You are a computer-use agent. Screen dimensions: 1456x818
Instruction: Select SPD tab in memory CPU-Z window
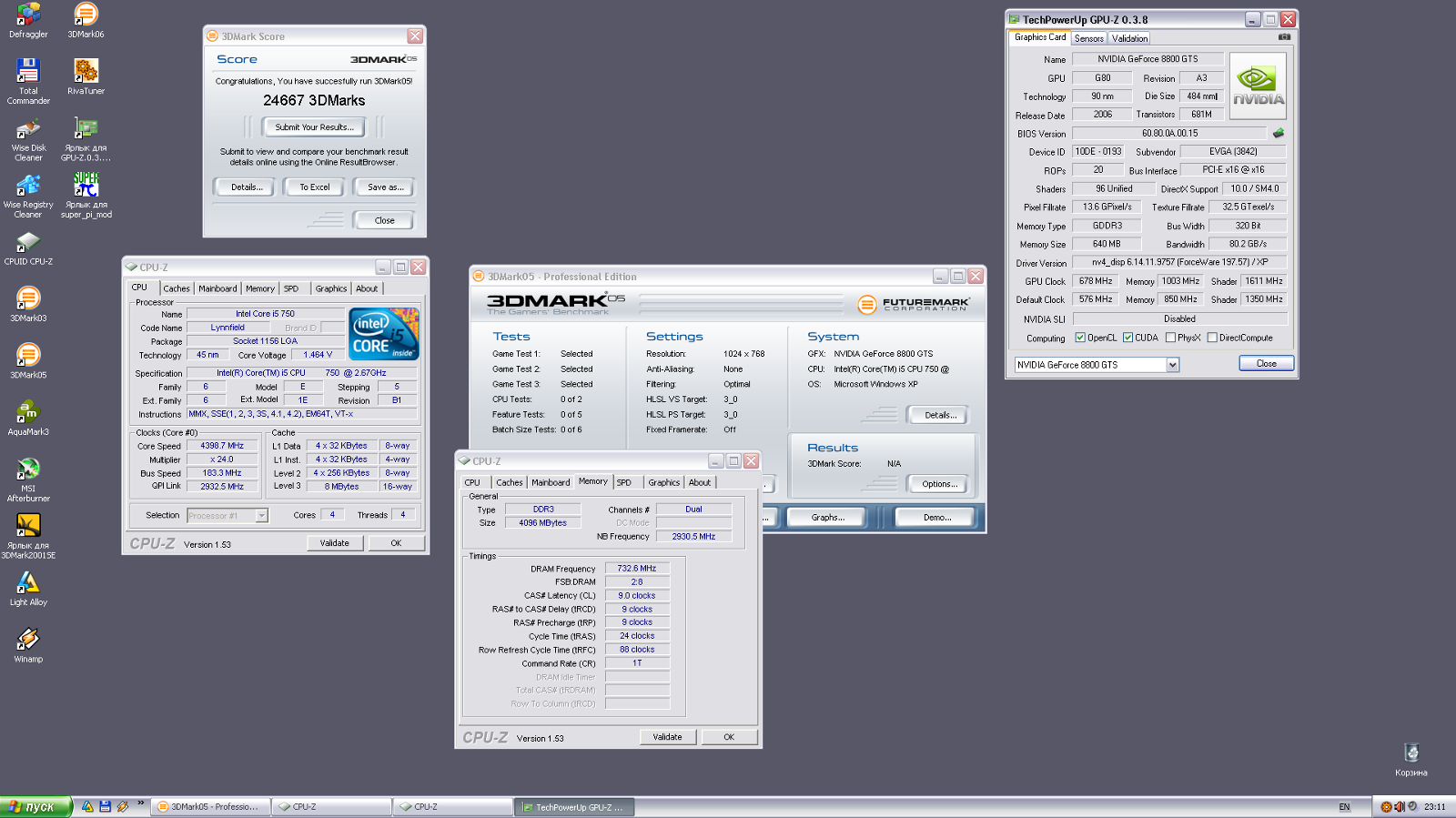pos(623,482)
